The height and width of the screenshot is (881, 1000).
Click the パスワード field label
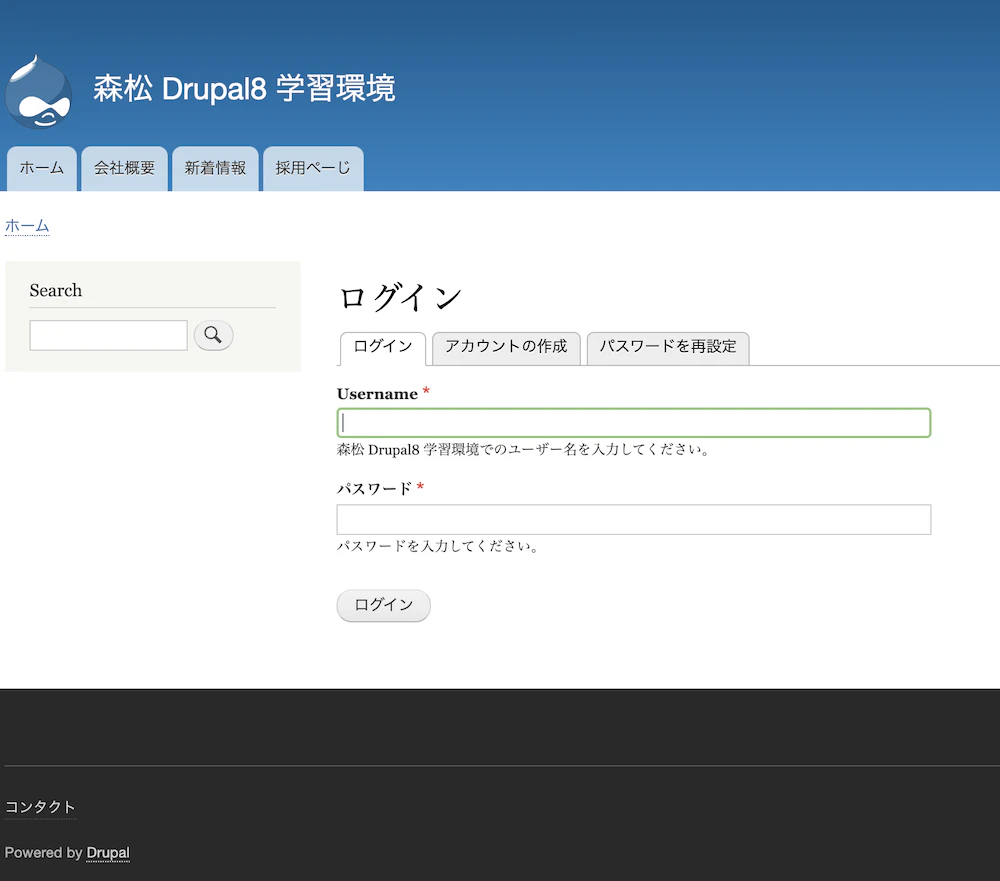tap(374, 489)
